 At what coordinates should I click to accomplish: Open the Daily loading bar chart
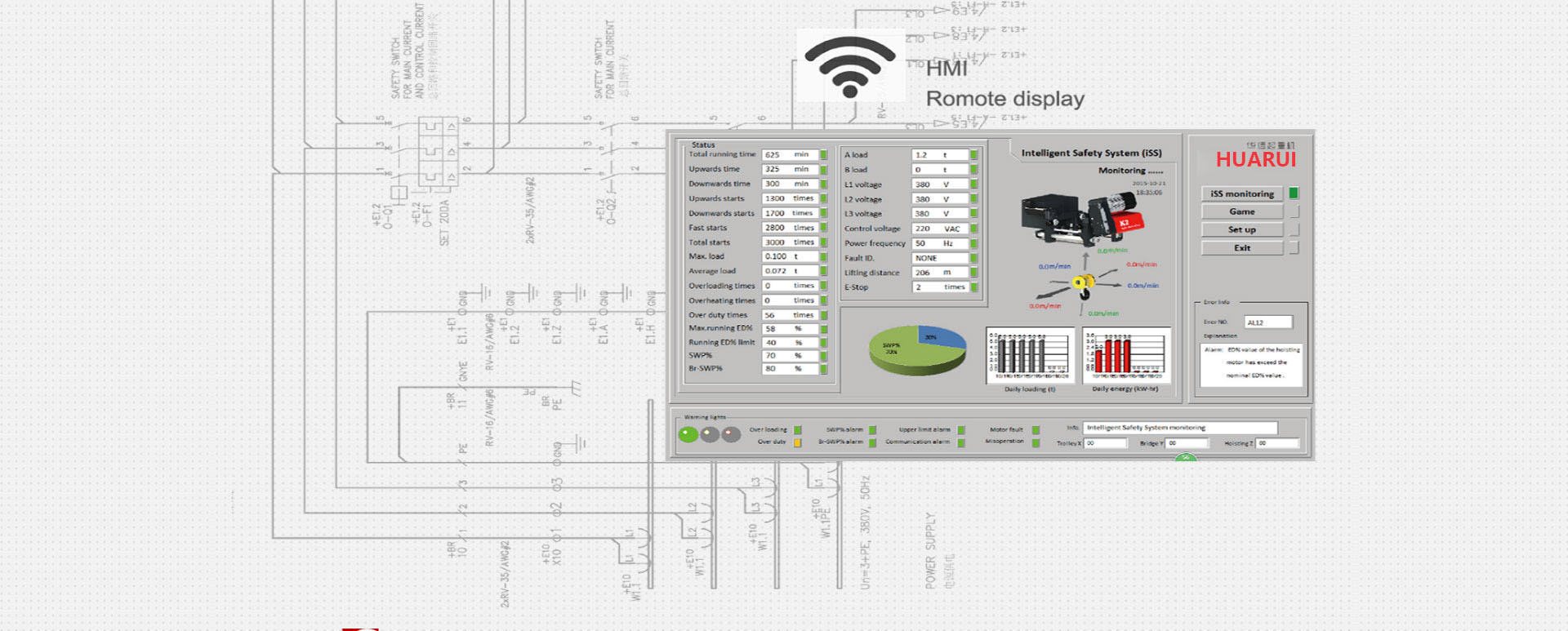pos(1030,355)
